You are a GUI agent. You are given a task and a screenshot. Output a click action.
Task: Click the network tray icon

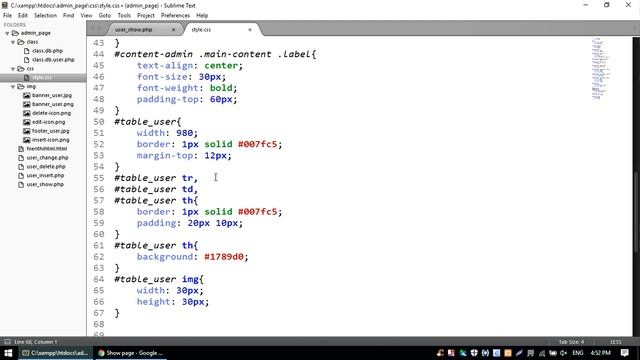click(x=542, y=353)
